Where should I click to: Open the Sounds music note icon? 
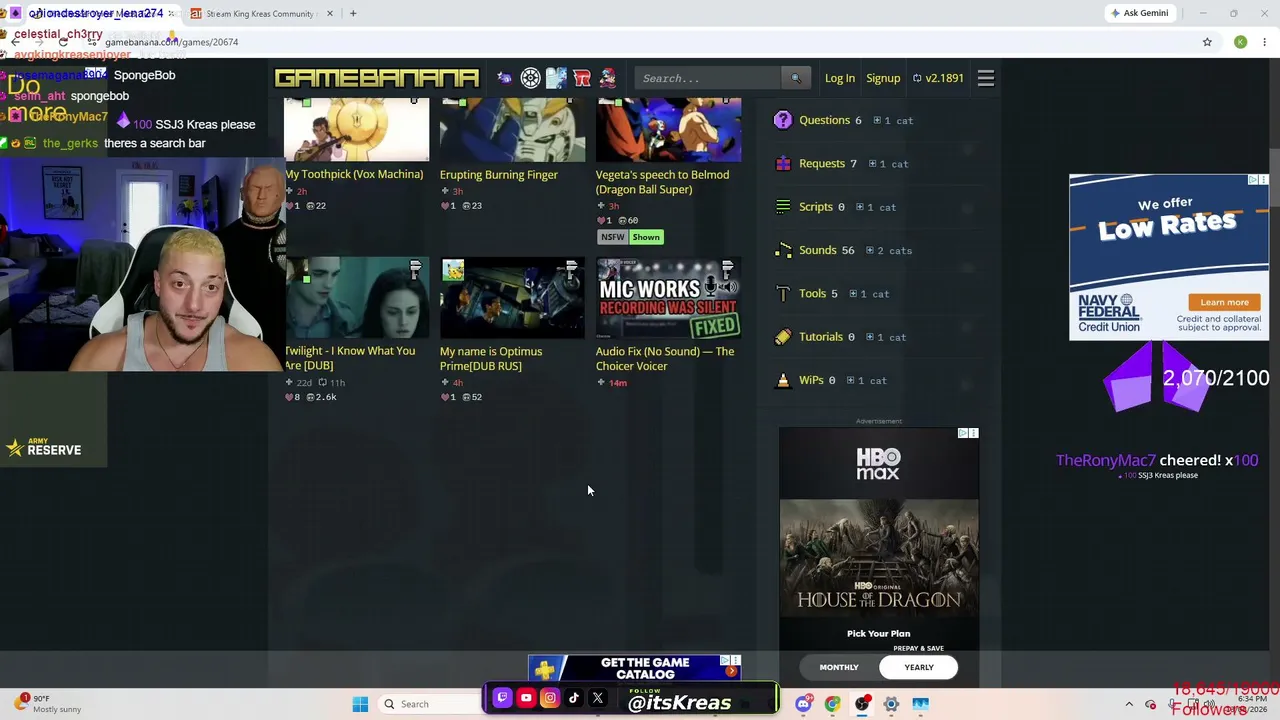click(783, 251)
